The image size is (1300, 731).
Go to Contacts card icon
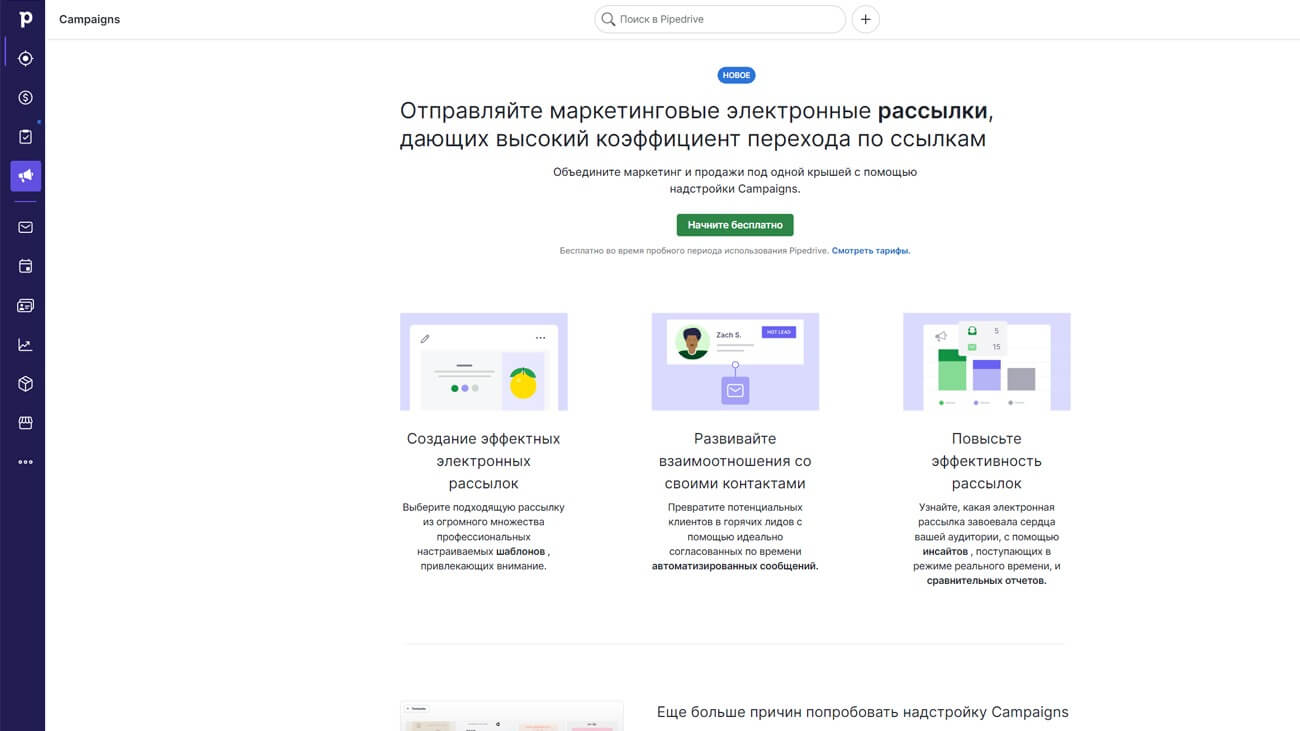click(25, 306)
